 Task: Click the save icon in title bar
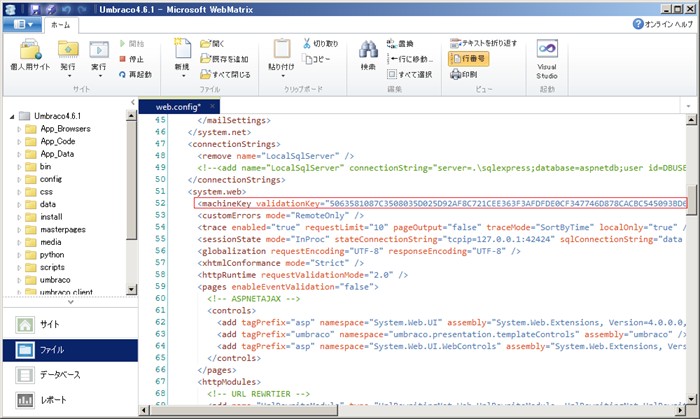coord(35,9)
